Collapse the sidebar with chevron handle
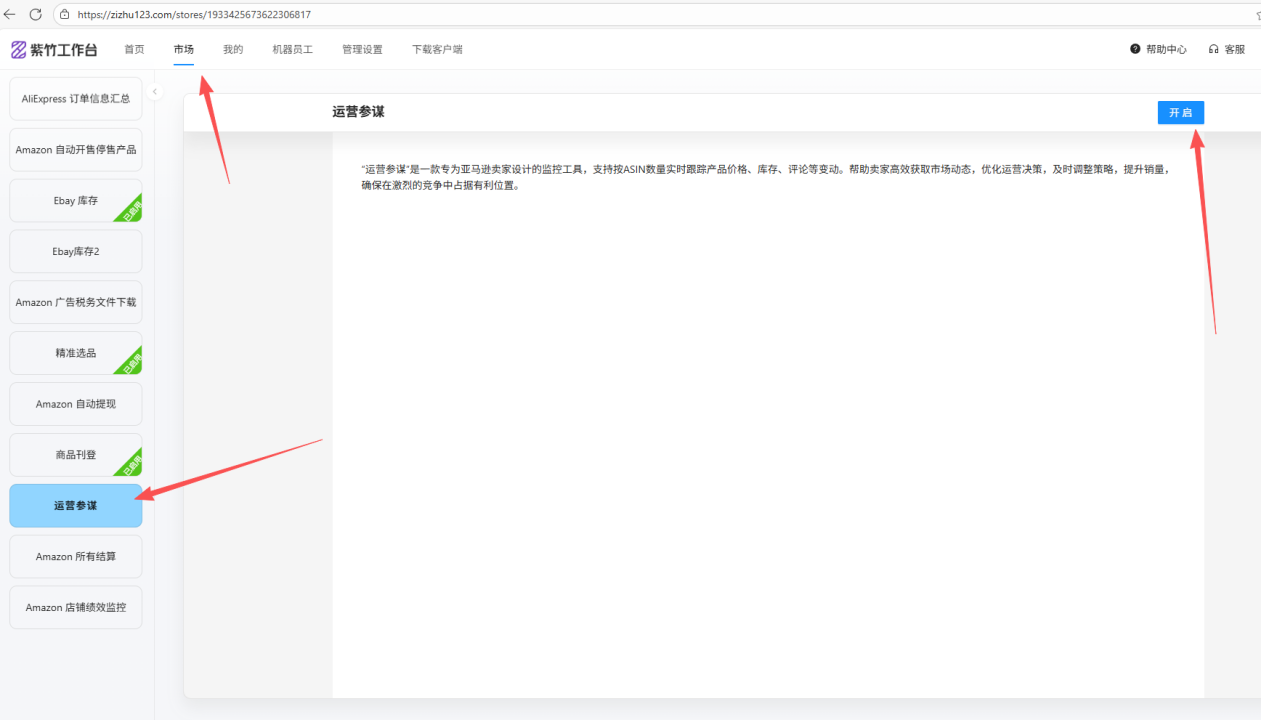1261x720 pixels. (155, 92)
